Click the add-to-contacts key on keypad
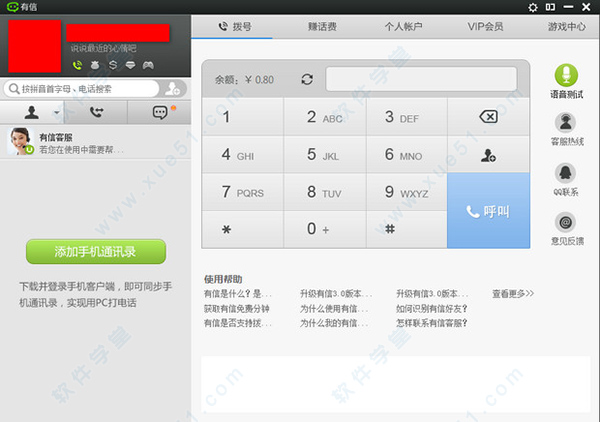600x422 pixels. (489, 154)
